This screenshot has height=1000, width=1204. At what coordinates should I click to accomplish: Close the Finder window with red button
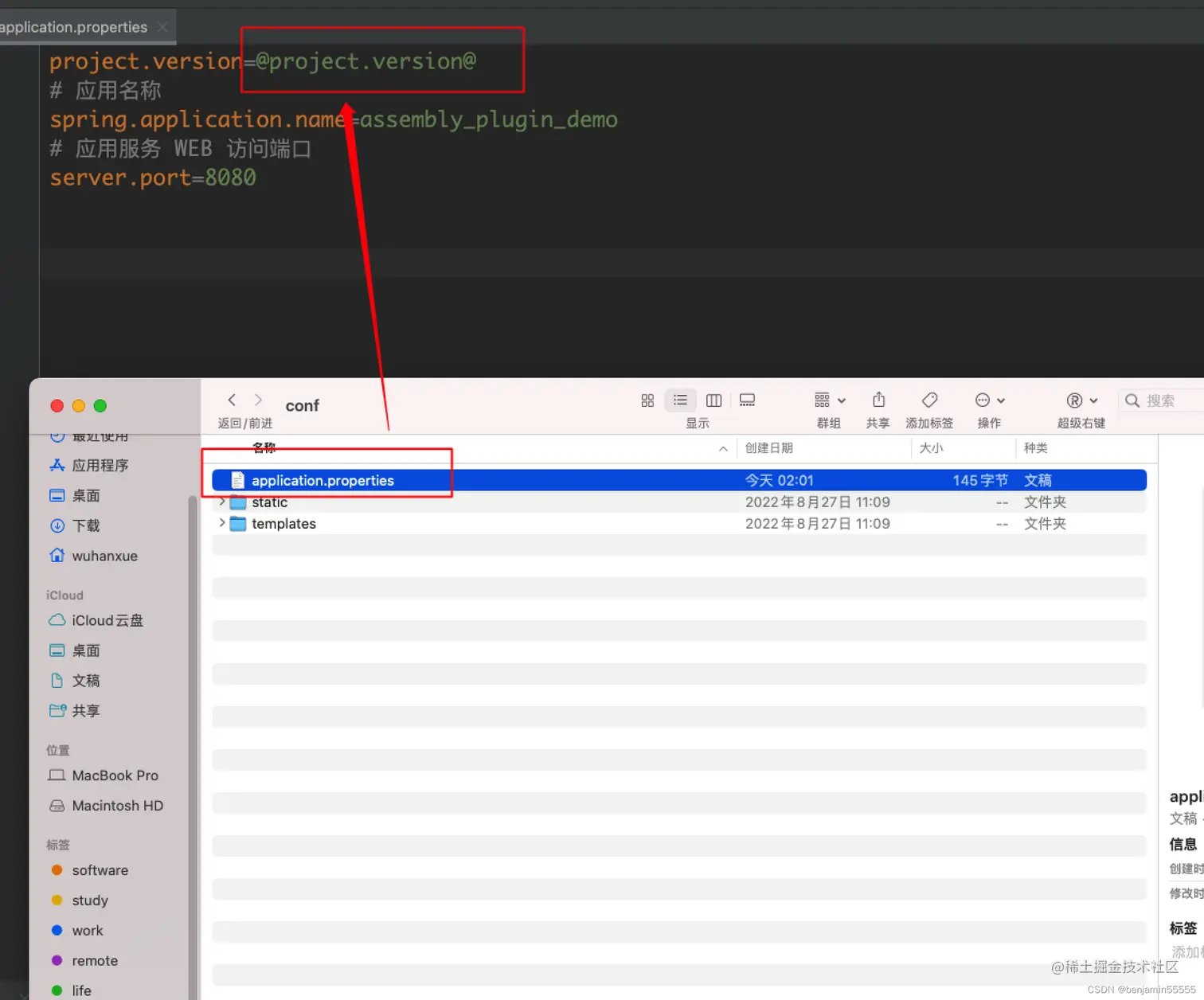[57, 406]
